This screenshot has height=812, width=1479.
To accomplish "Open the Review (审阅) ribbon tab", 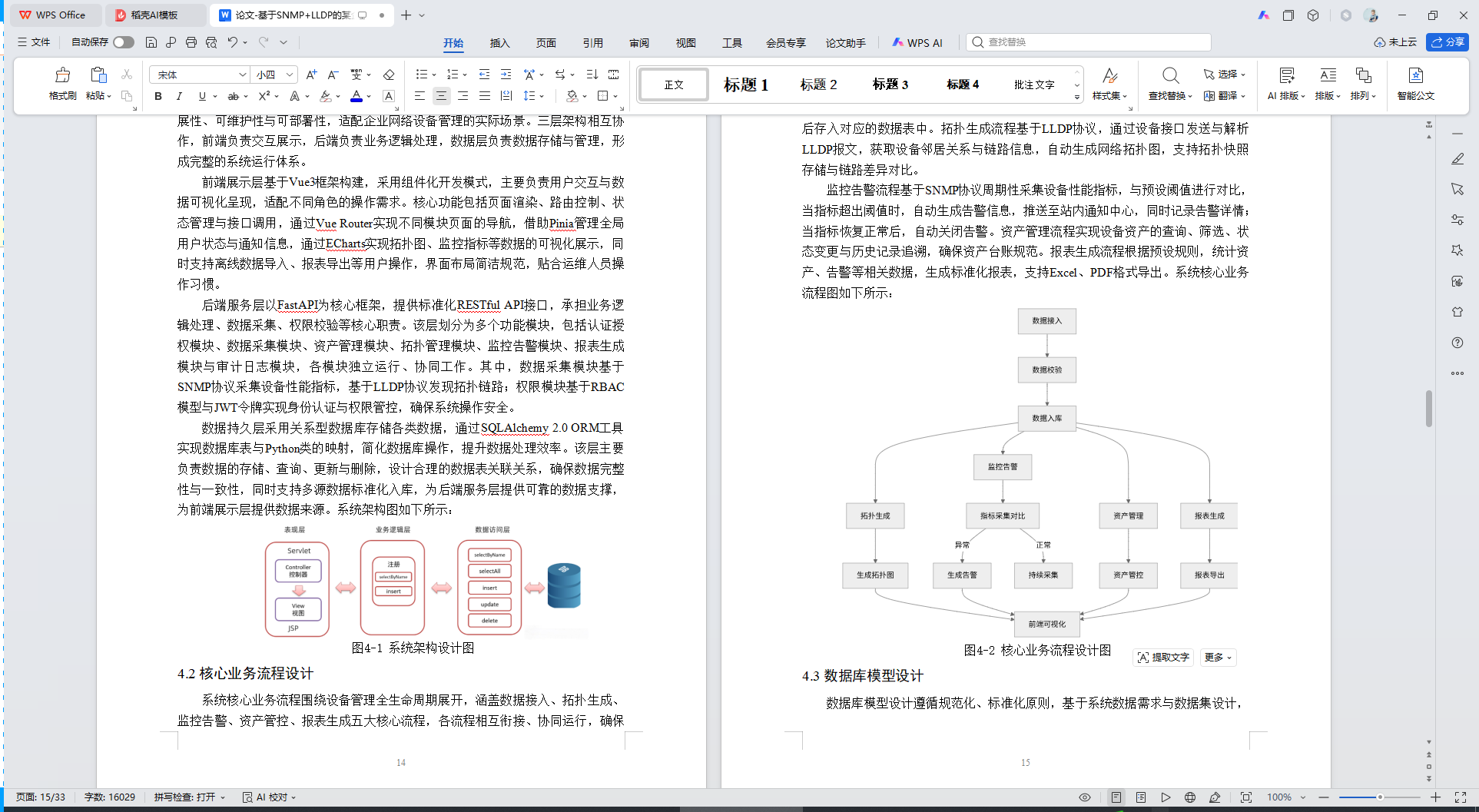I will 639,43.
